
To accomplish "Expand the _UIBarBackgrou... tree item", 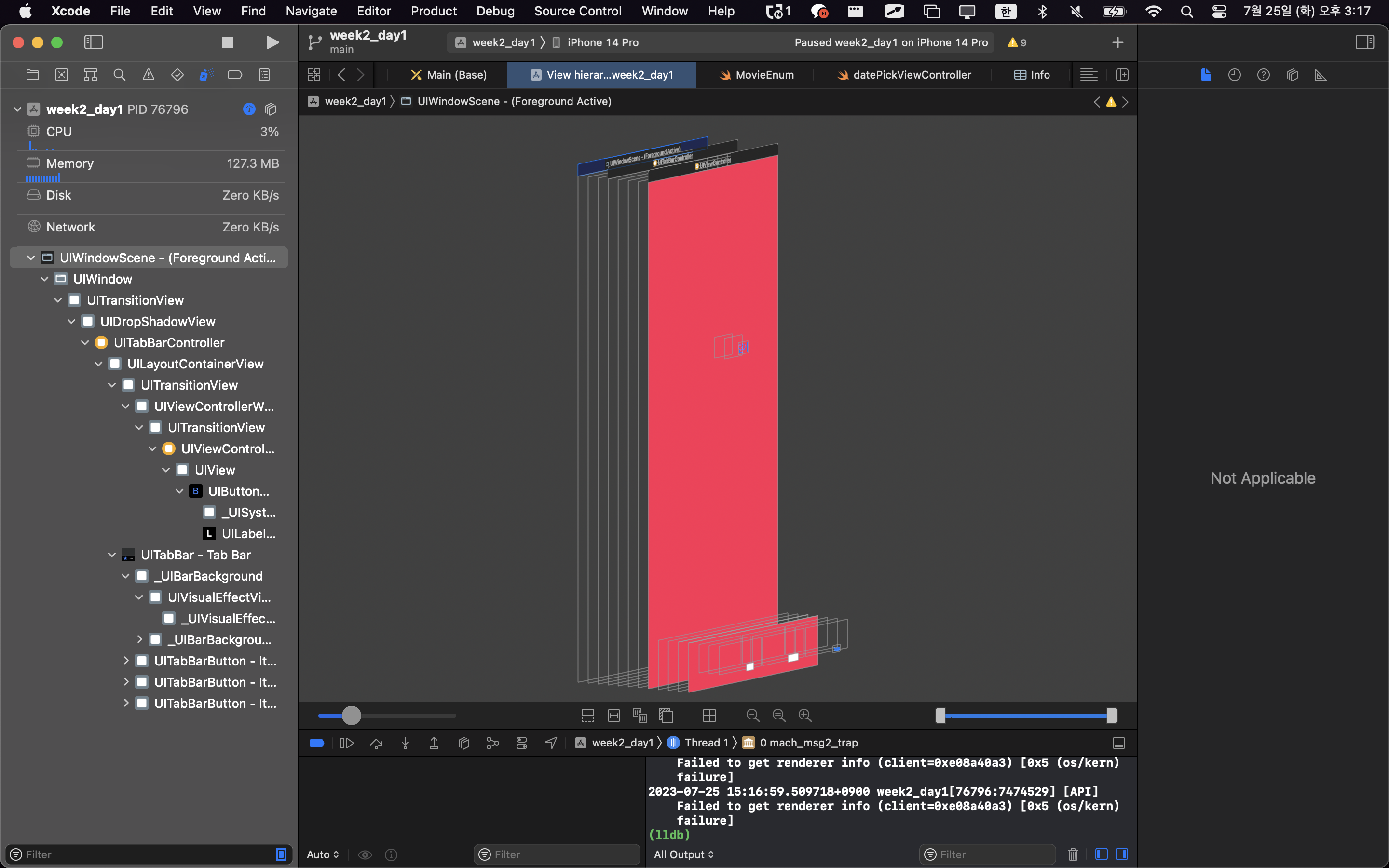I will point(139,639).
